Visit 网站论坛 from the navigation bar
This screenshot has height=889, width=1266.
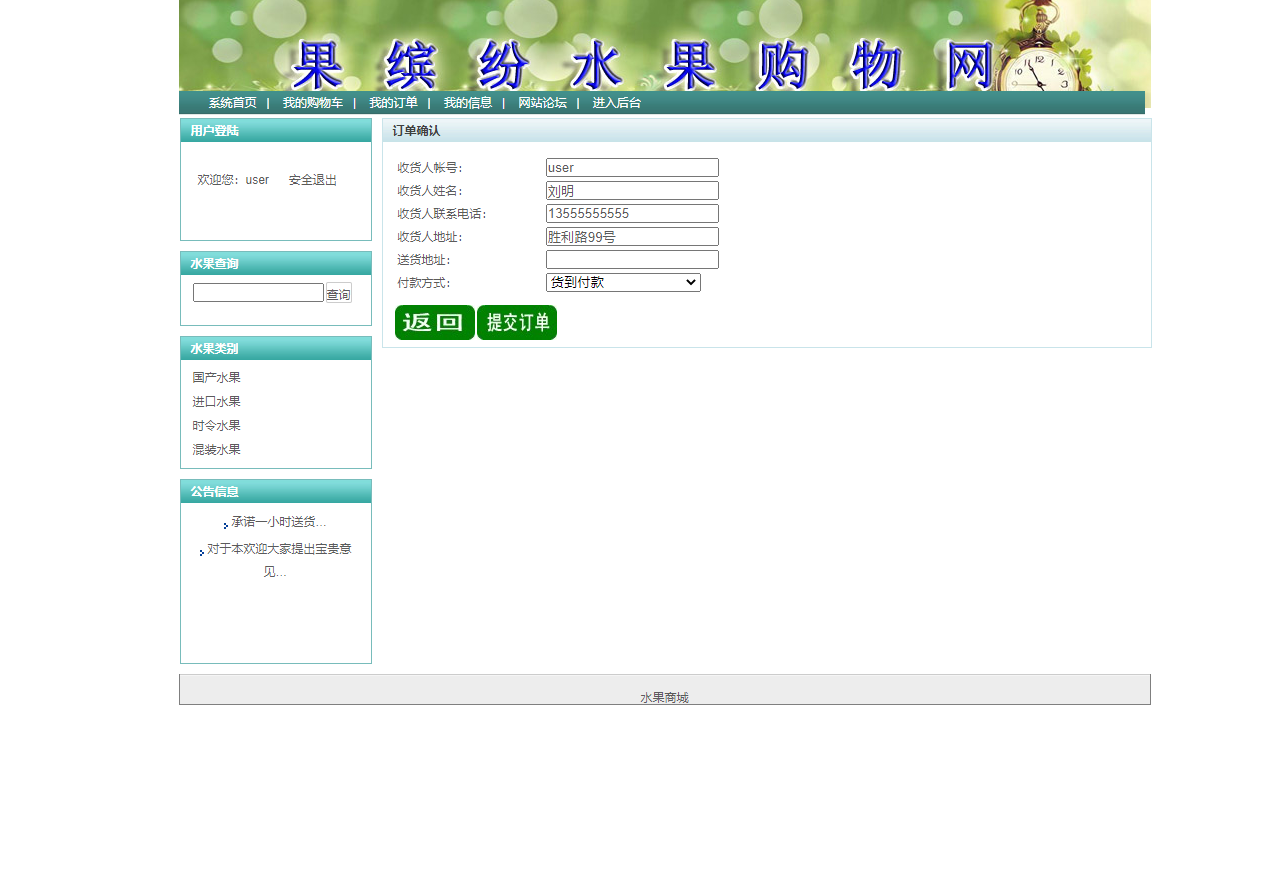coord(542,103)
